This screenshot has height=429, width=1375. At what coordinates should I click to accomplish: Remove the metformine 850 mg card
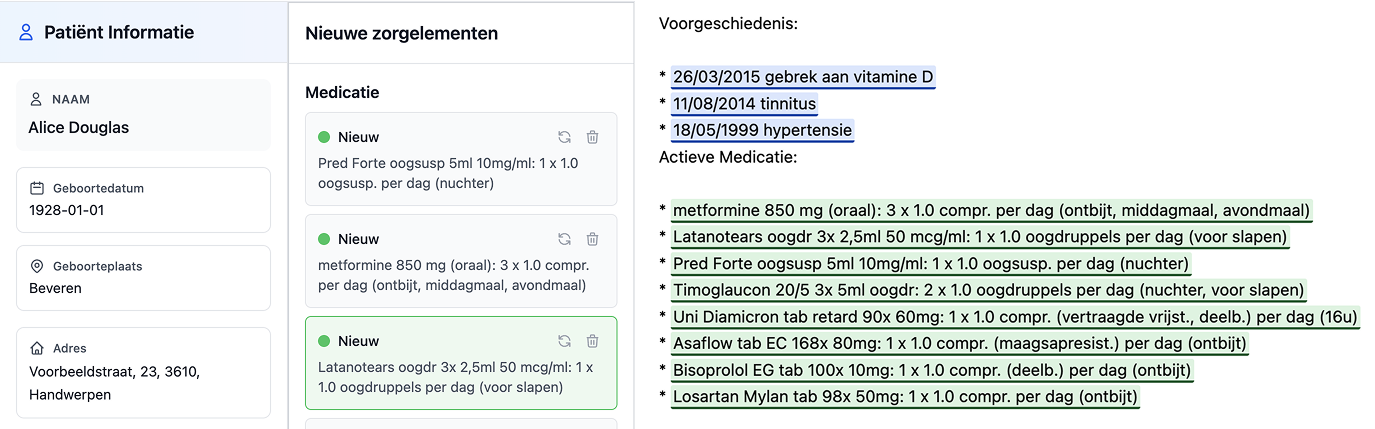point(592,239)
